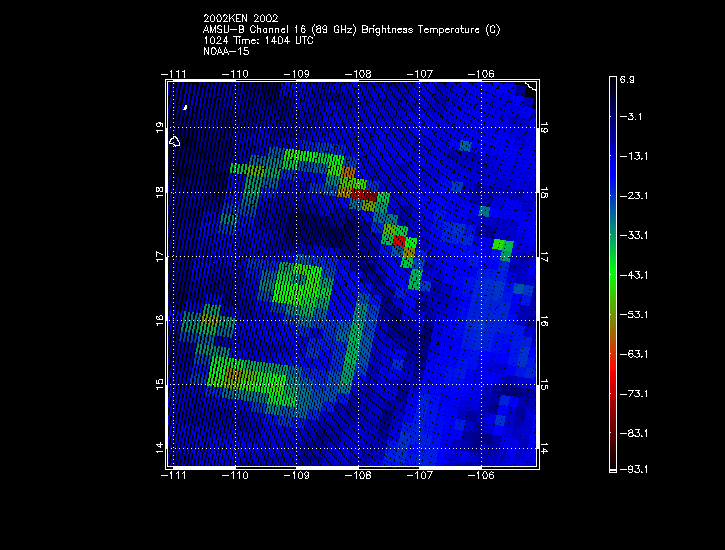Click the AMSU-B Channel 16 Brightness Temperature heading

(x=351, y=29)
